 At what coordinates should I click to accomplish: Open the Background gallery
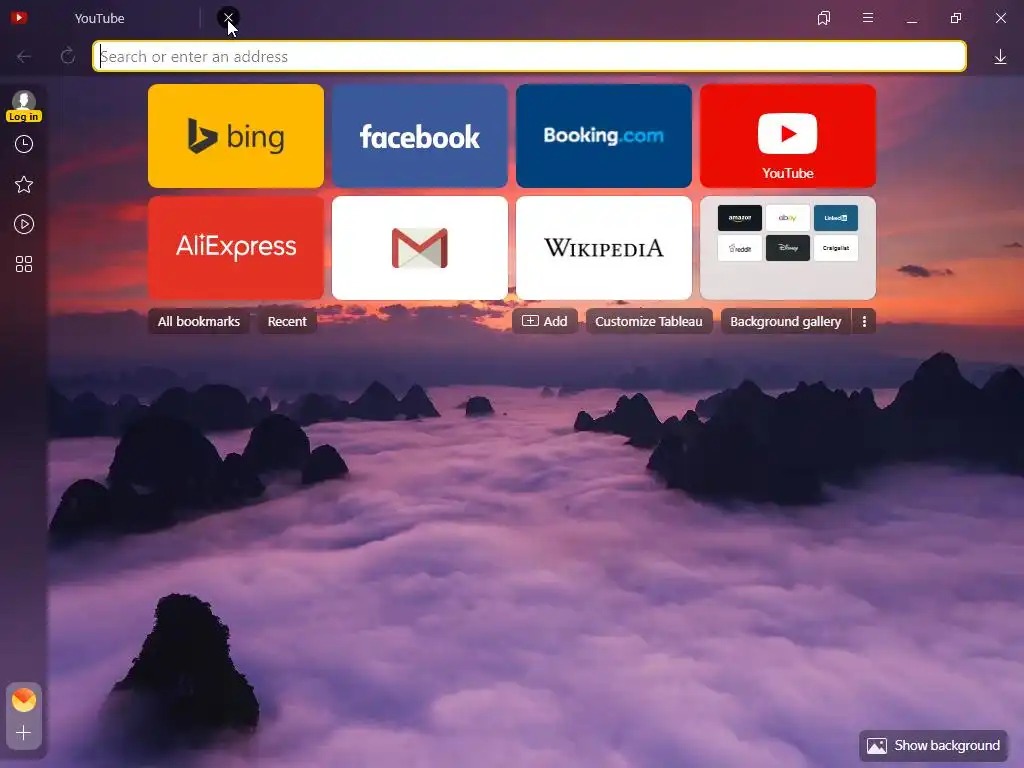[x=786, y=321]
